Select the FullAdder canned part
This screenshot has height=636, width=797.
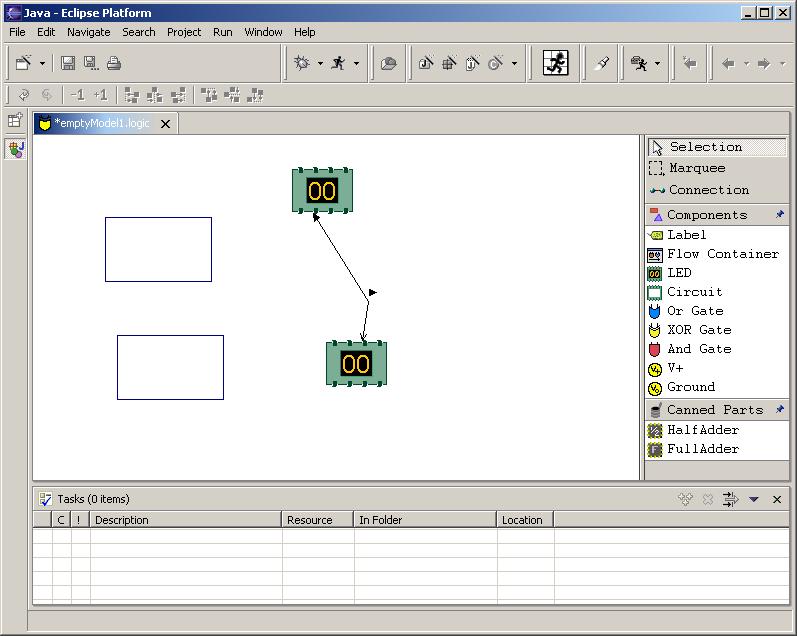[717, 449]
